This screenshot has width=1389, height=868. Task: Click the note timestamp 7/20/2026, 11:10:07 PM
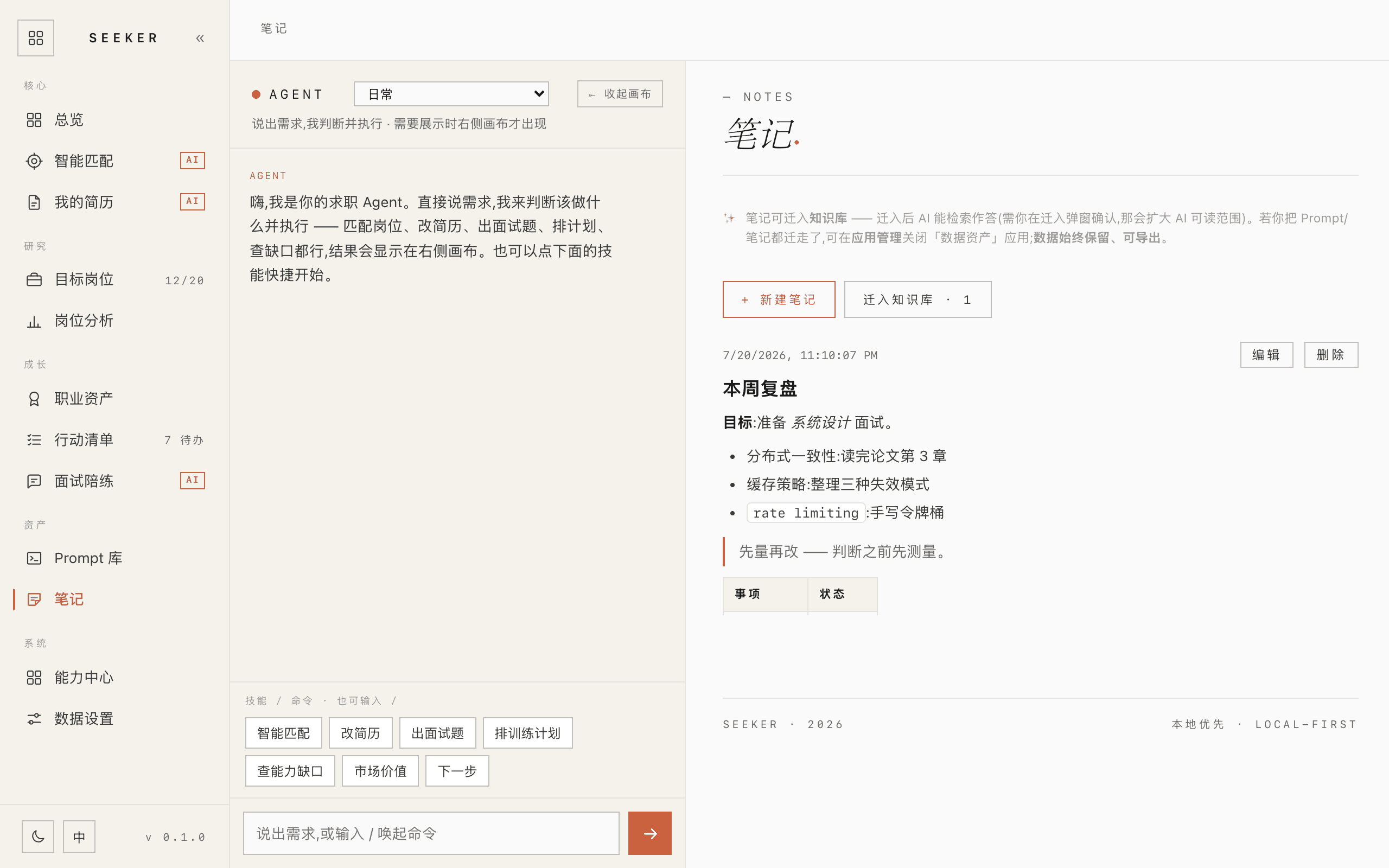[800, 355]
